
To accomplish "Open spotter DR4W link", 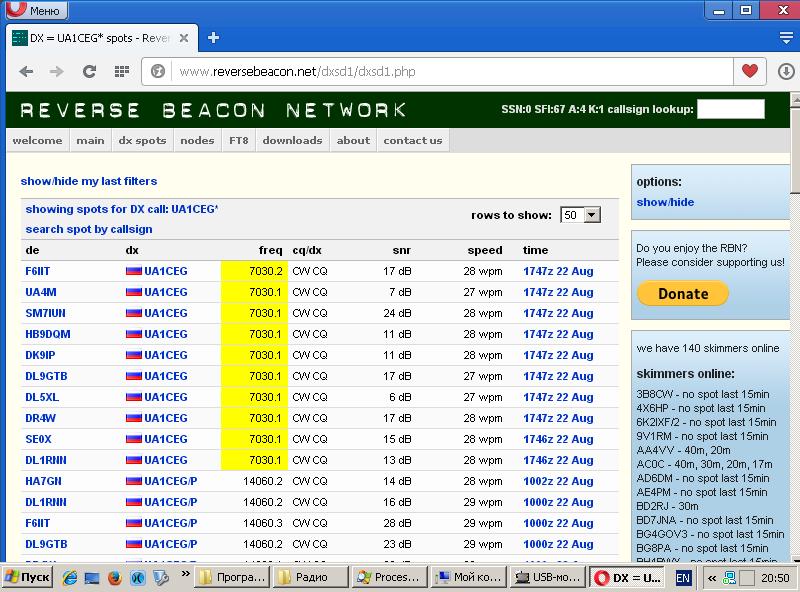I will pos(40,418).
